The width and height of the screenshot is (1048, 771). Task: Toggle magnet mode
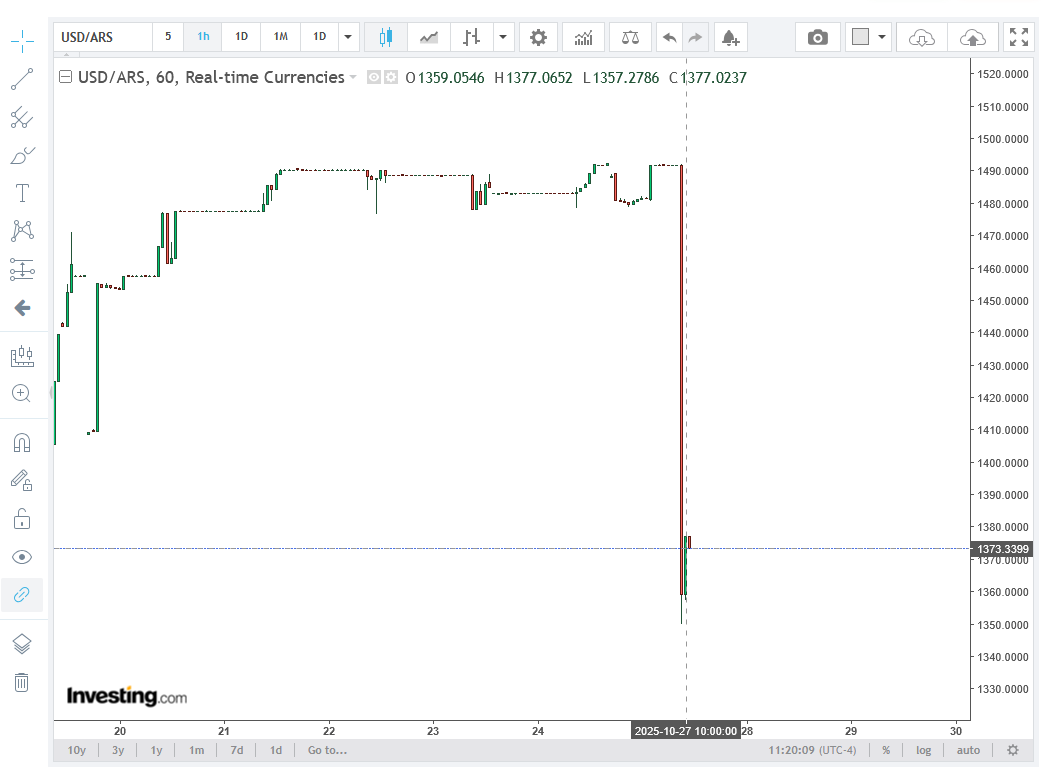(x=22, y=442)
